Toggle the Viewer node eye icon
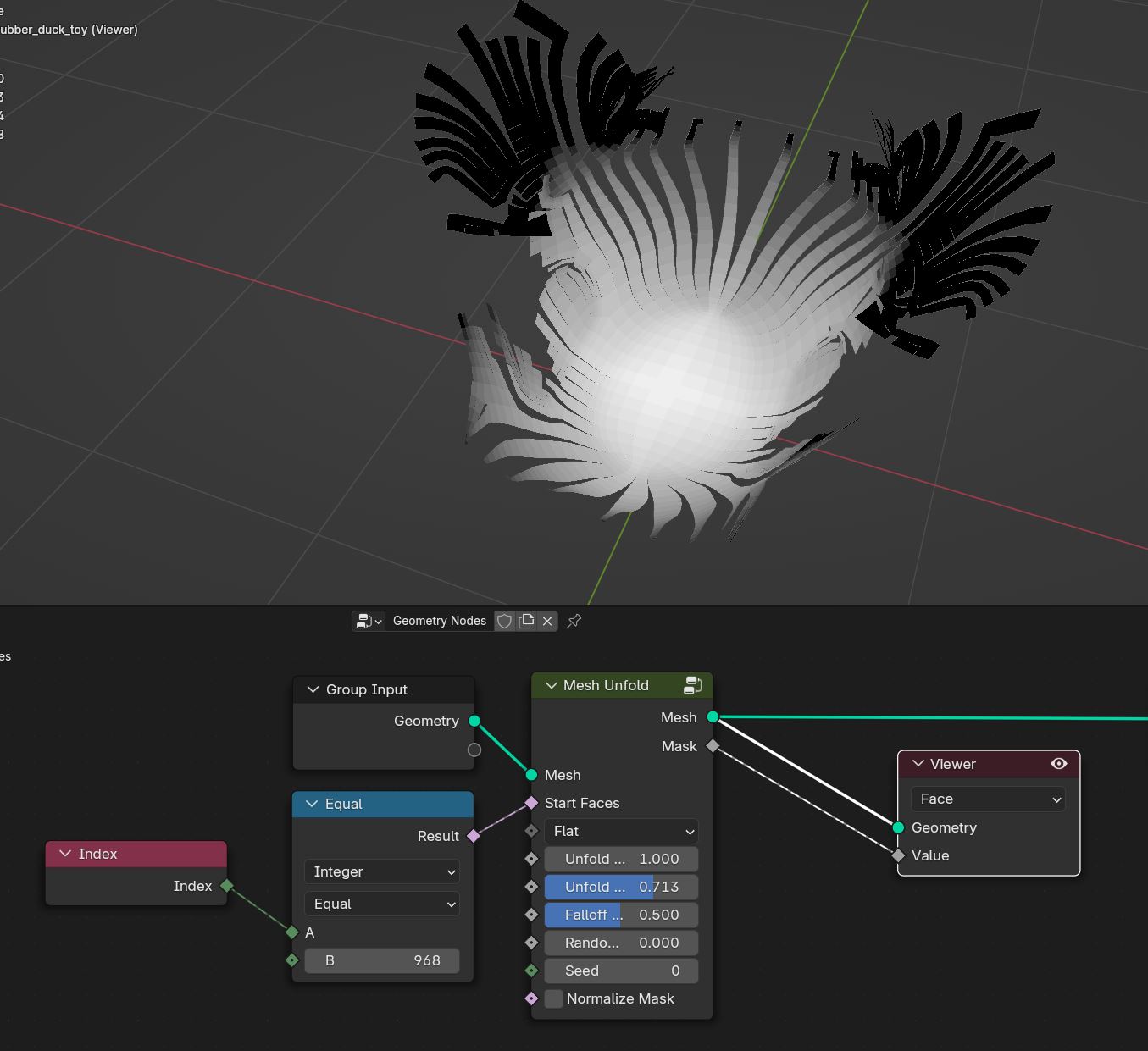Image resolution: width=1148 pixels, height=1051 pixels. [x=1058, y=764]
